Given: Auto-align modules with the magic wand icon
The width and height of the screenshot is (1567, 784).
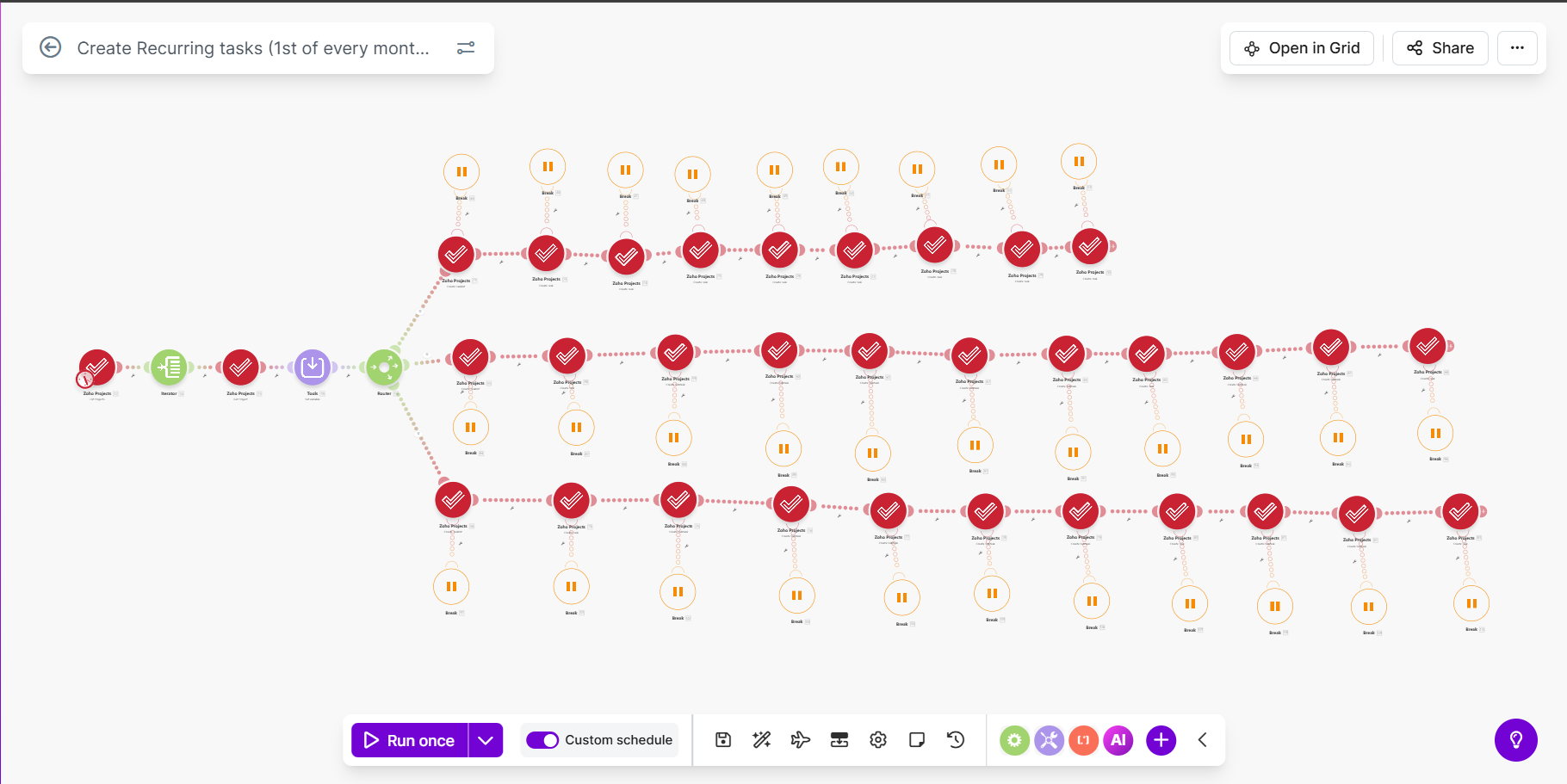Looking at the screenshot, I should point(762,740).
